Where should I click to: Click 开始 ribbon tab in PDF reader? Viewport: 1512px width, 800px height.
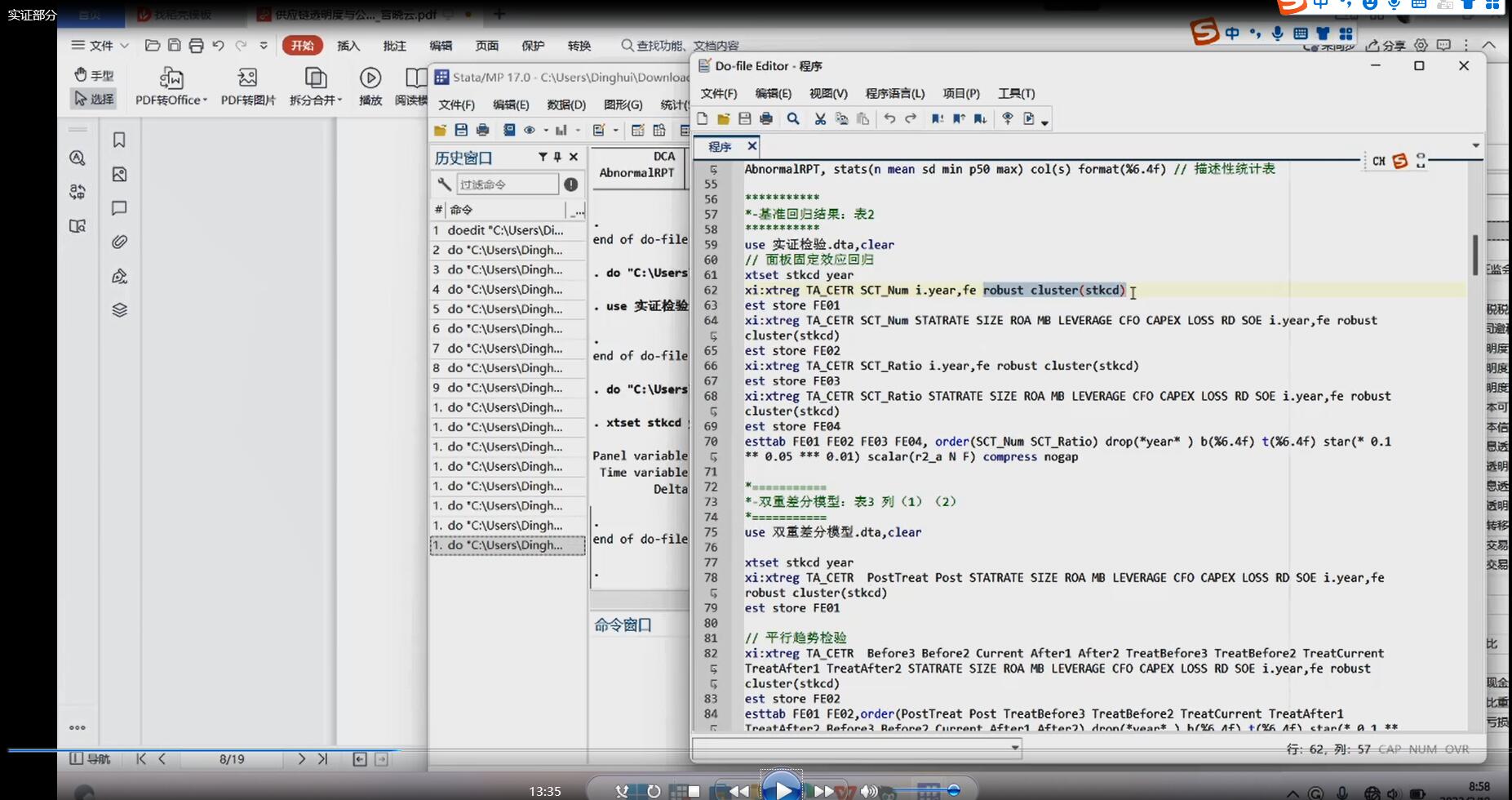tap(303, 46)
